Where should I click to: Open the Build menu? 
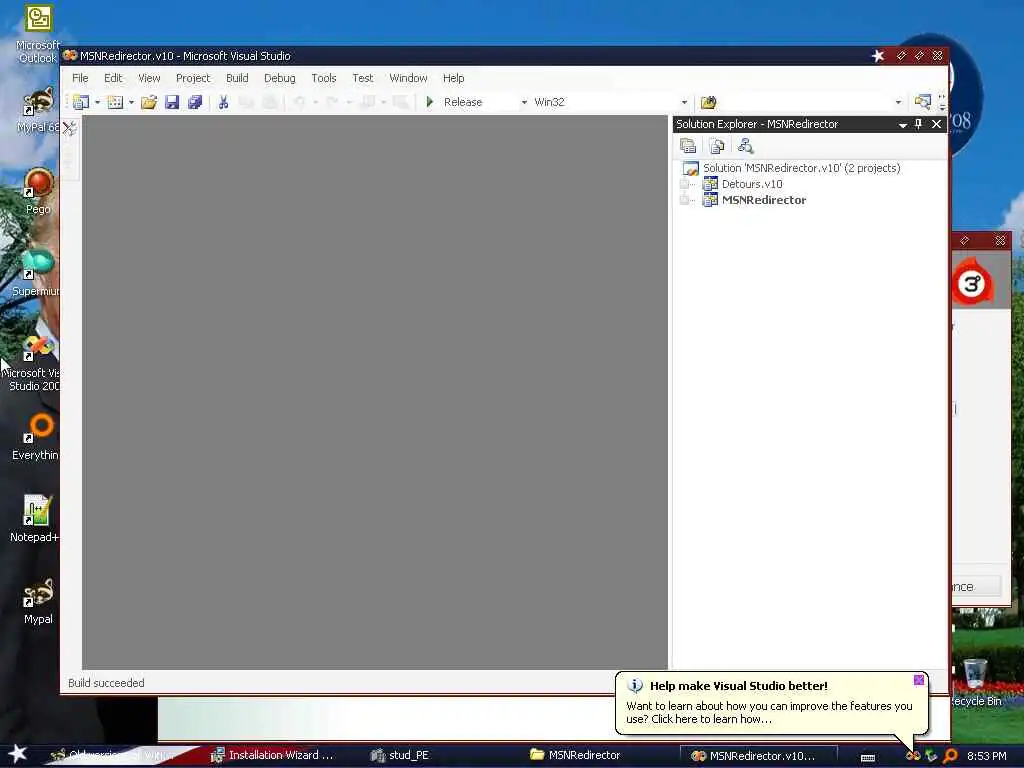point(237,78)
